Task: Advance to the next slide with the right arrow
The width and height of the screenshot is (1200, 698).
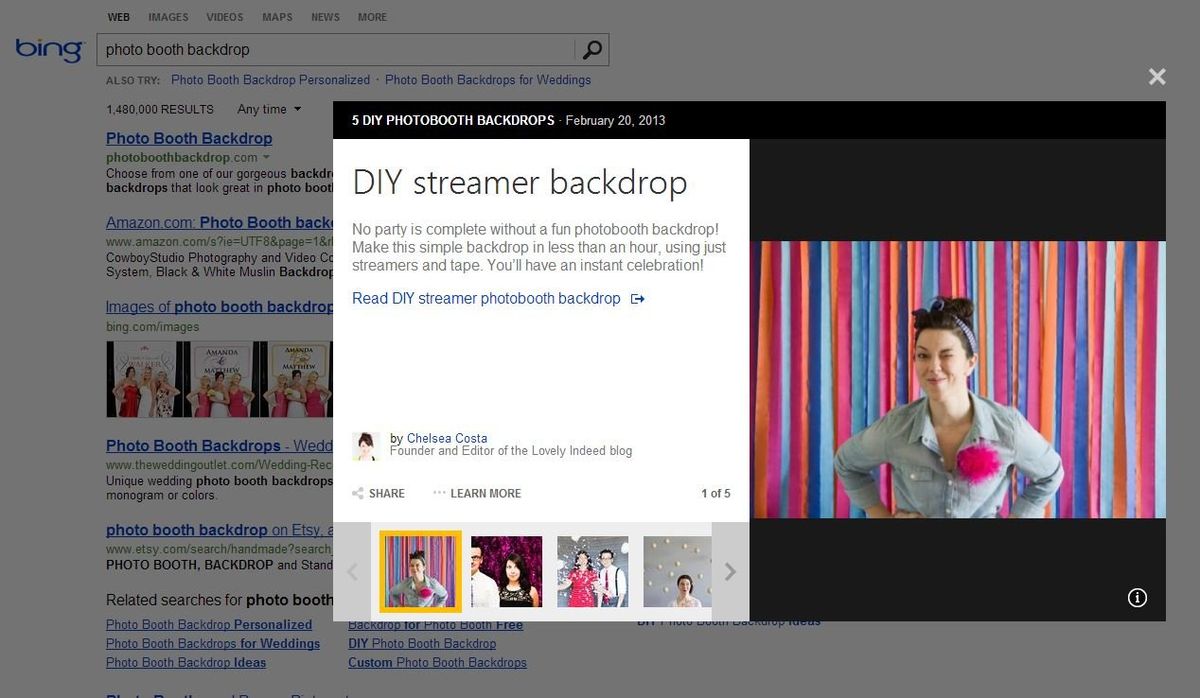Action: point(730,571)
